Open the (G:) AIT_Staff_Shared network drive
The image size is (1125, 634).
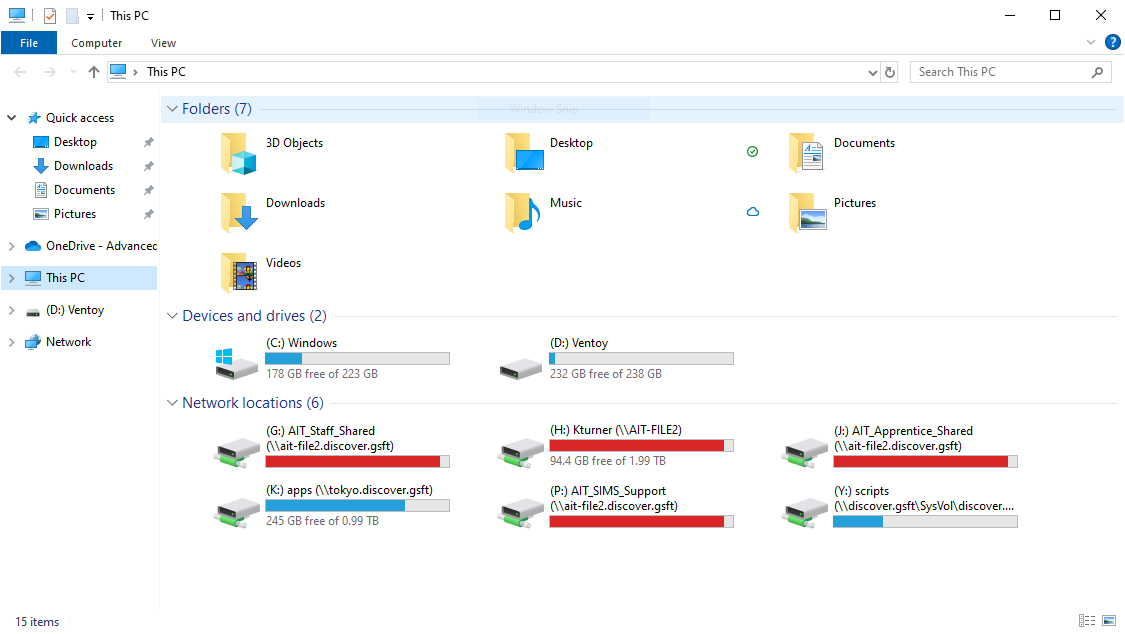pyautogui.click(x=237, y=452)
